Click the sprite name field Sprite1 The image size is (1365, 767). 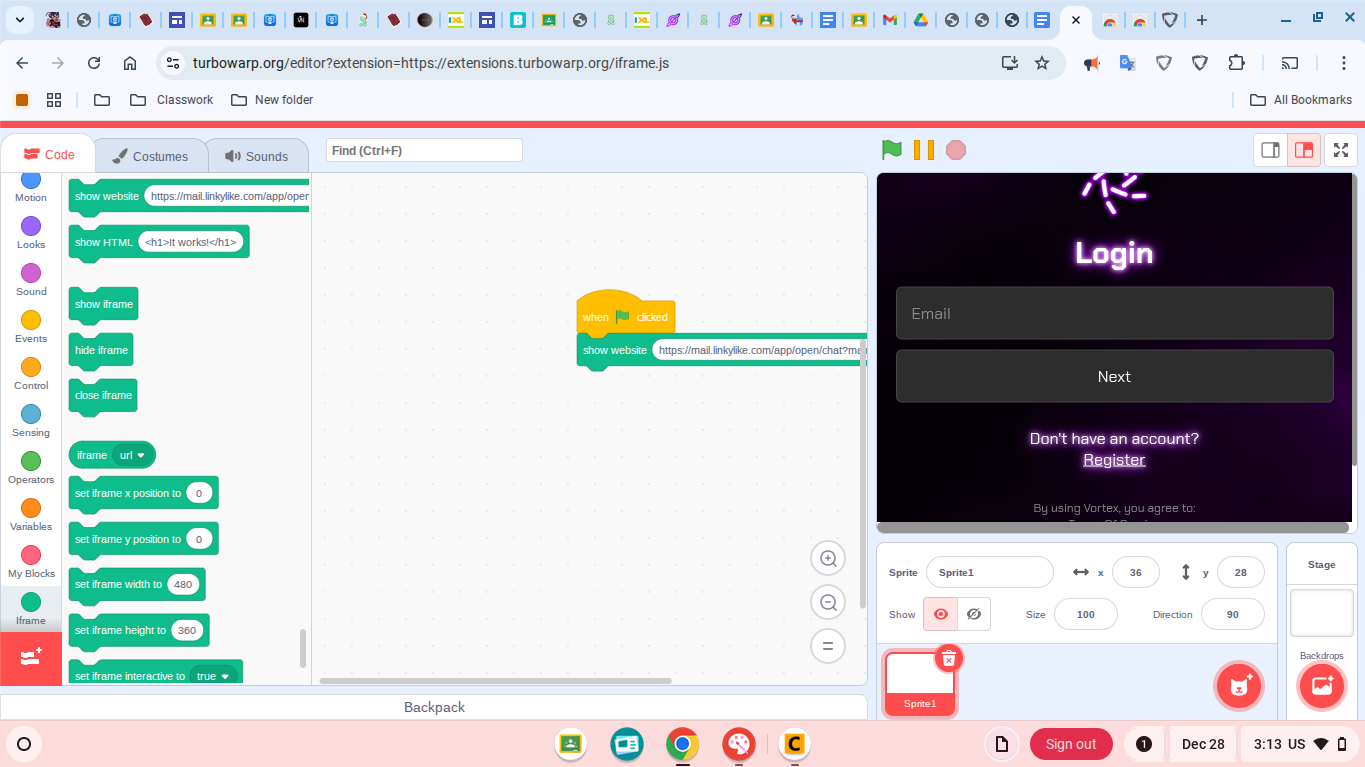click(989, 572)
